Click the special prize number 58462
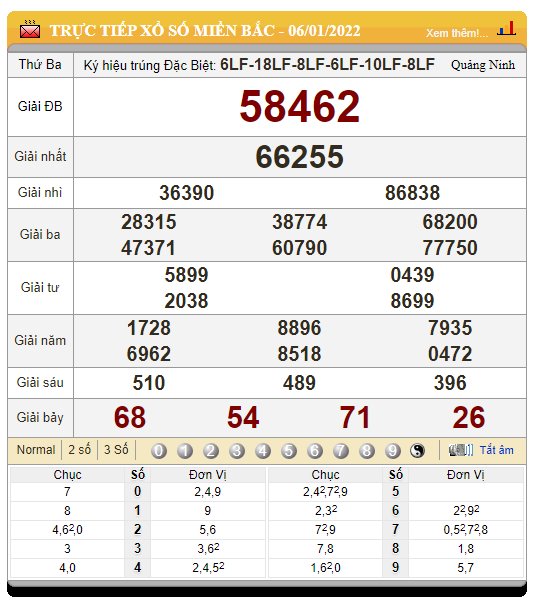Screen dimensions: 533x602 pyautogui.click(x=300, y=107)
